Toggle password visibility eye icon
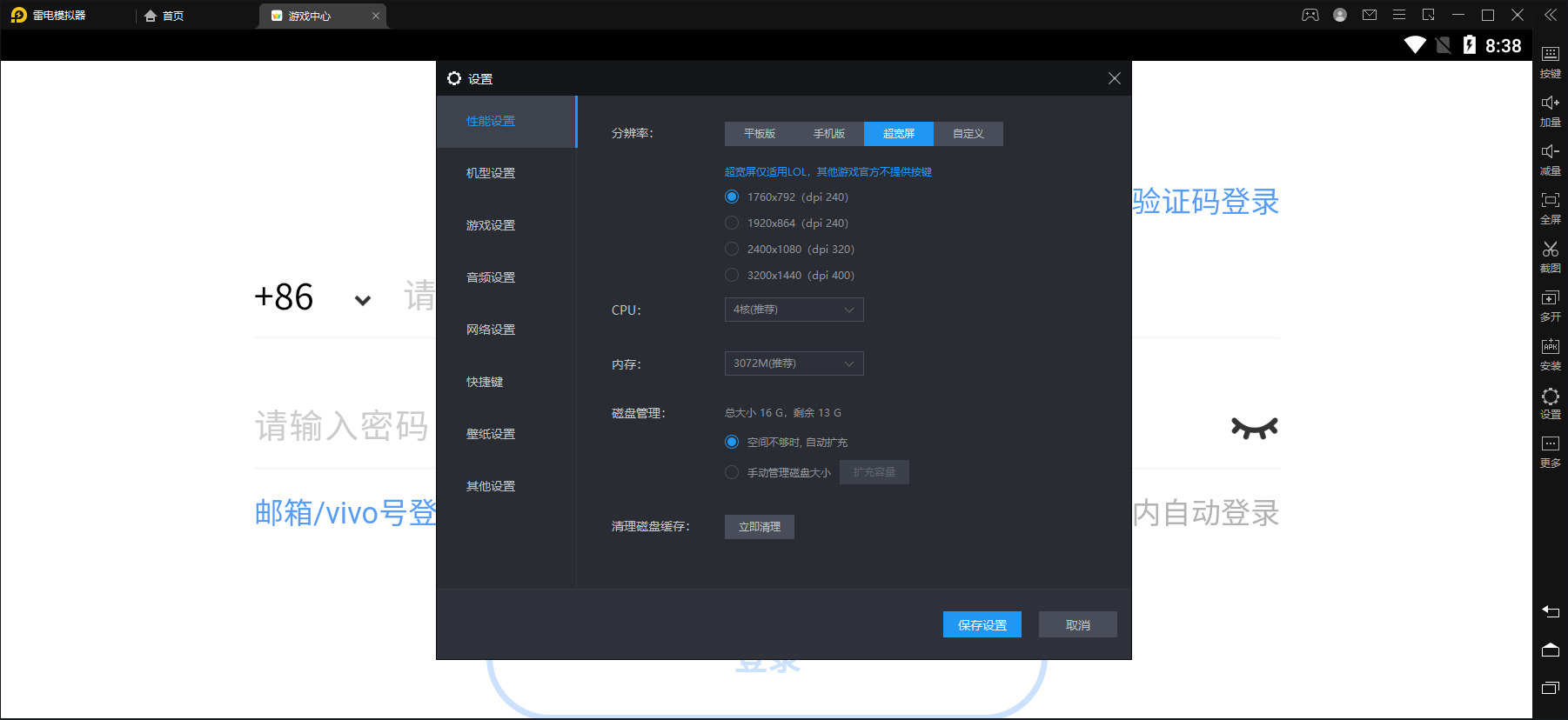Screen dimensions: 1568x720 [1254, 428]
